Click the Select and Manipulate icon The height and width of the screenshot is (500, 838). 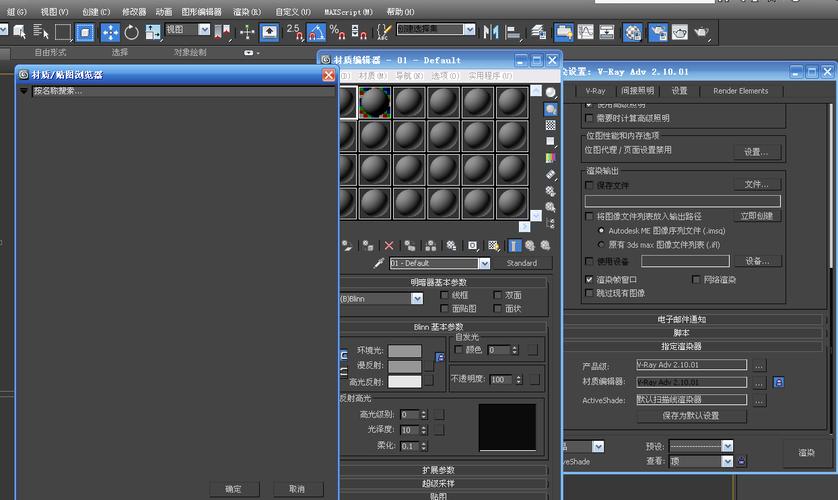247,33
